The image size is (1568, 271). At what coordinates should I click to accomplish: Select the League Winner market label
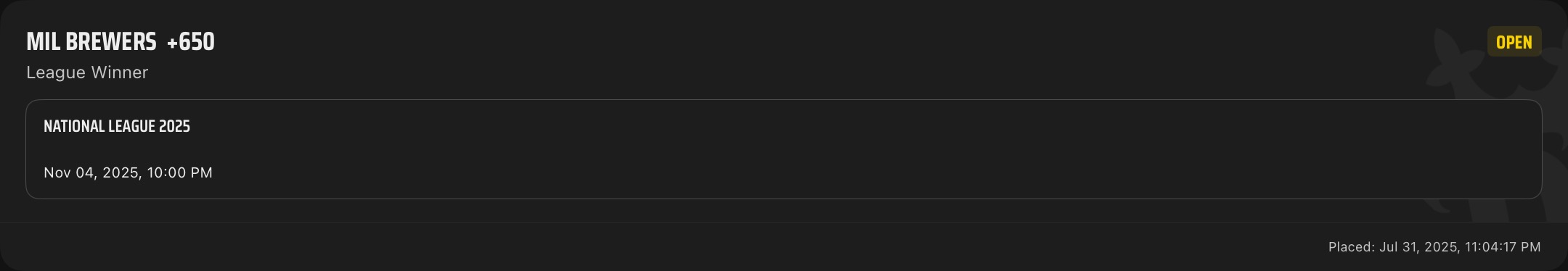click(x=87, y=72)
